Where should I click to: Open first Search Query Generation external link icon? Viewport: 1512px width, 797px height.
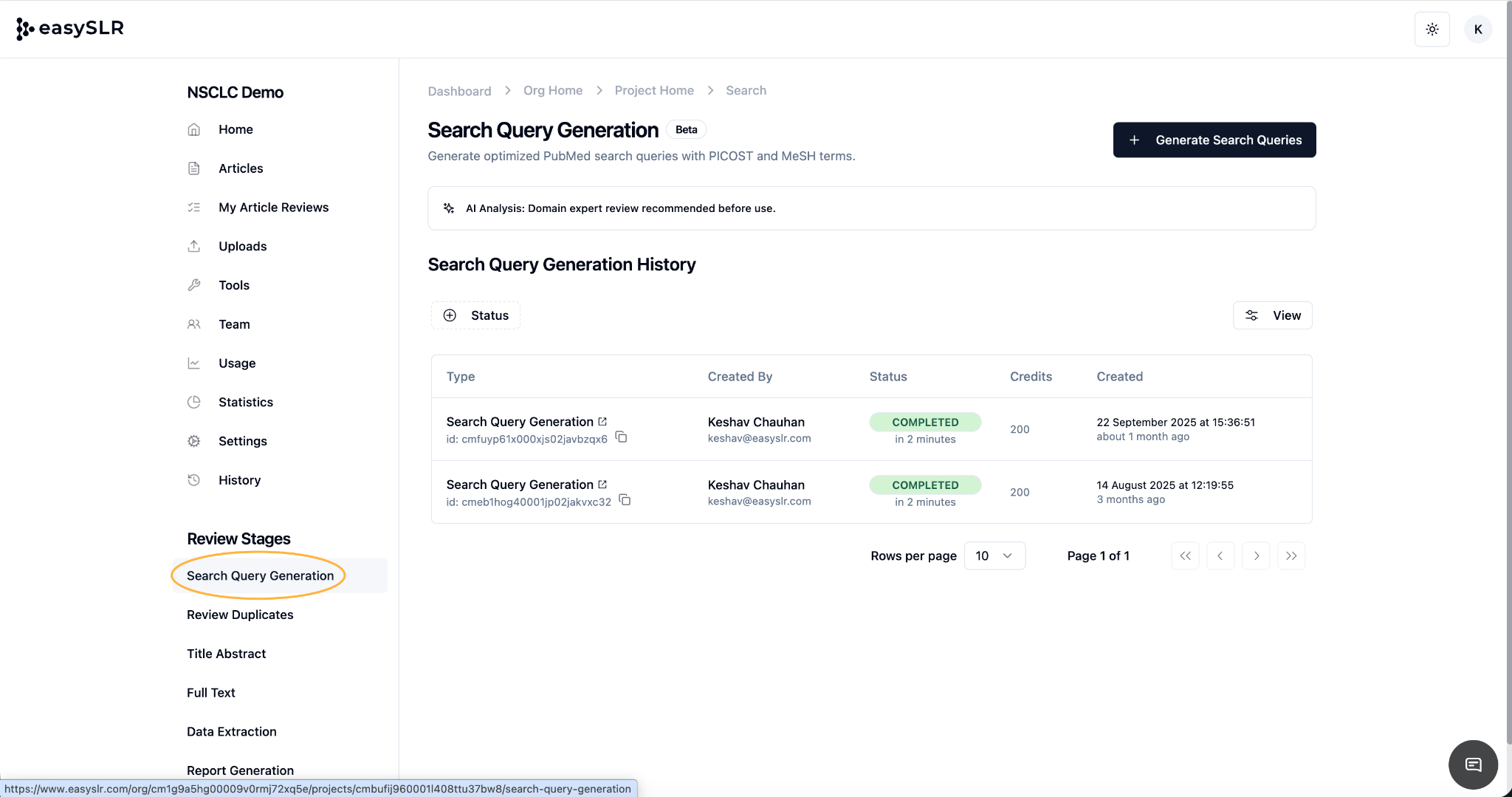[x=602, y=421]
